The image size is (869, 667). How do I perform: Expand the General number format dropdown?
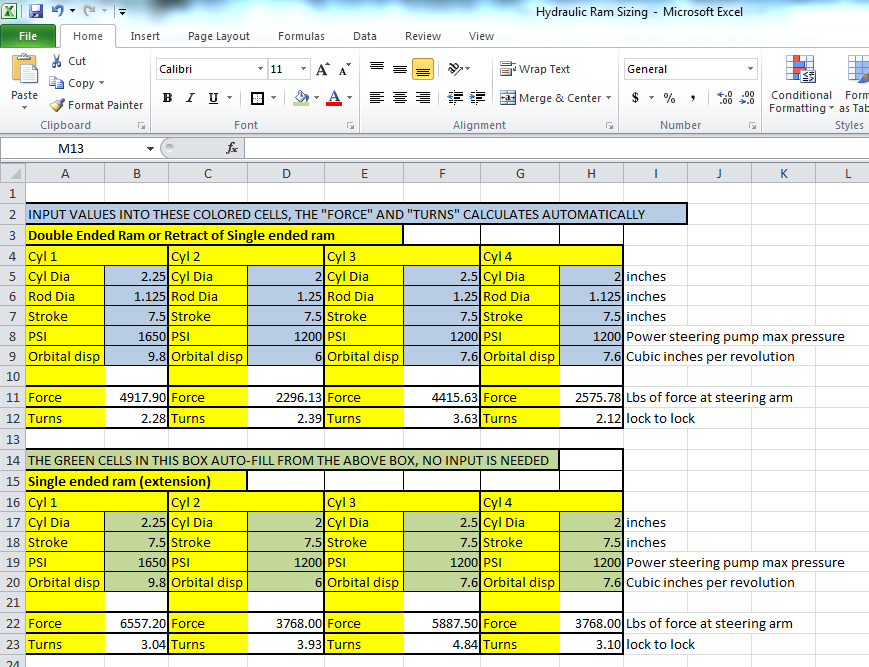pyautogui.click(x=752, y=69)
